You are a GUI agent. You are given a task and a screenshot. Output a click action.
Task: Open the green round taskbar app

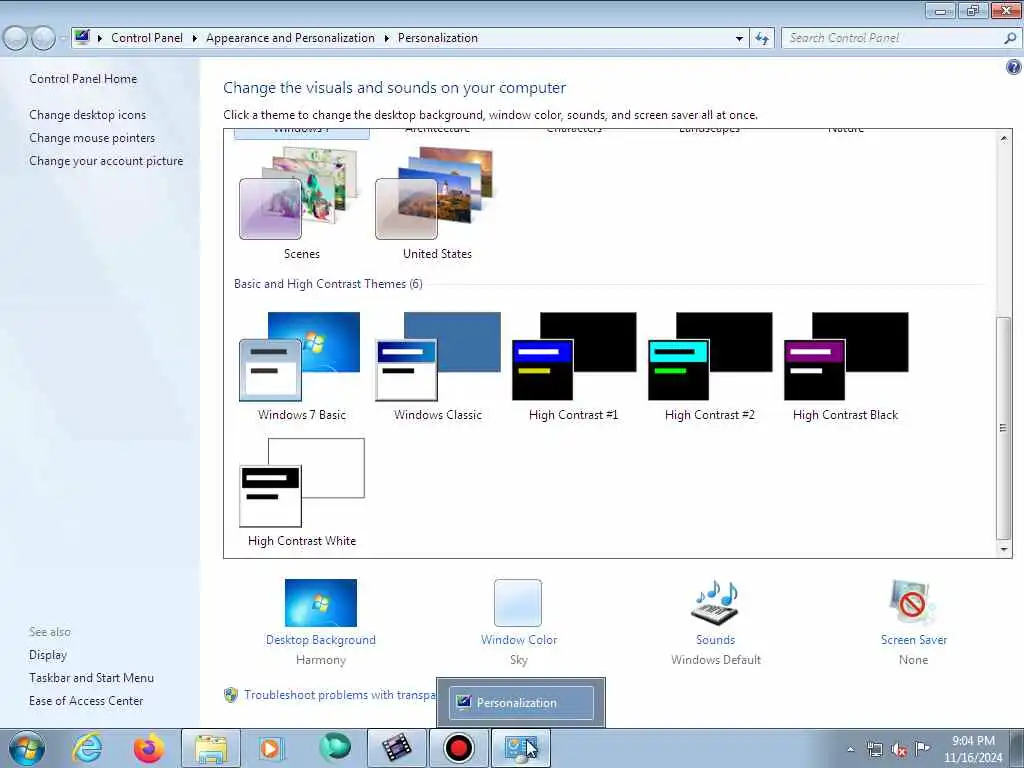tap(334, 747)
